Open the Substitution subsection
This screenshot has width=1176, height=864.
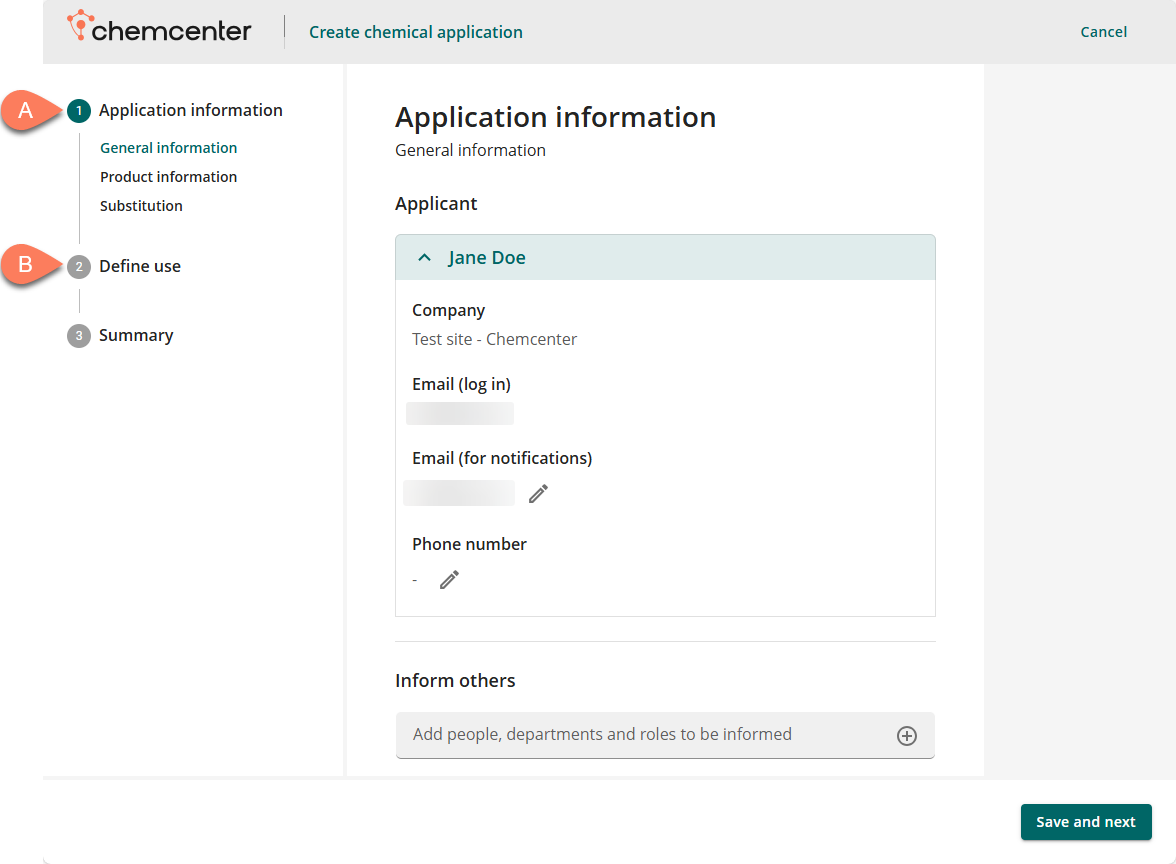141,206
